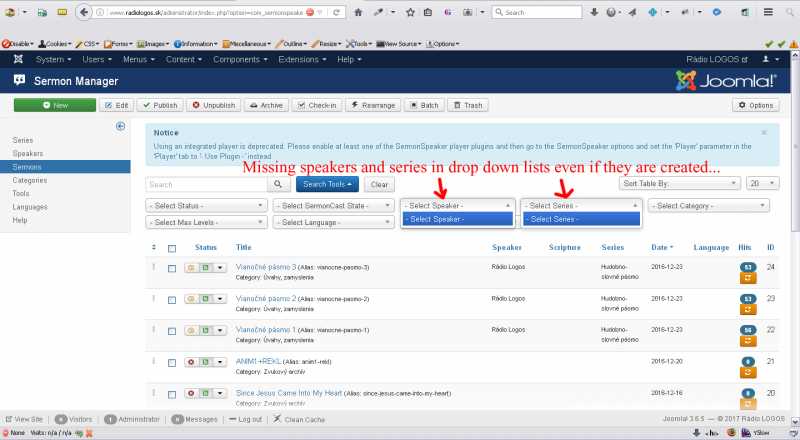
Task: Select checkbox for Vianočné pásmo 3
Action: (172, 268)
